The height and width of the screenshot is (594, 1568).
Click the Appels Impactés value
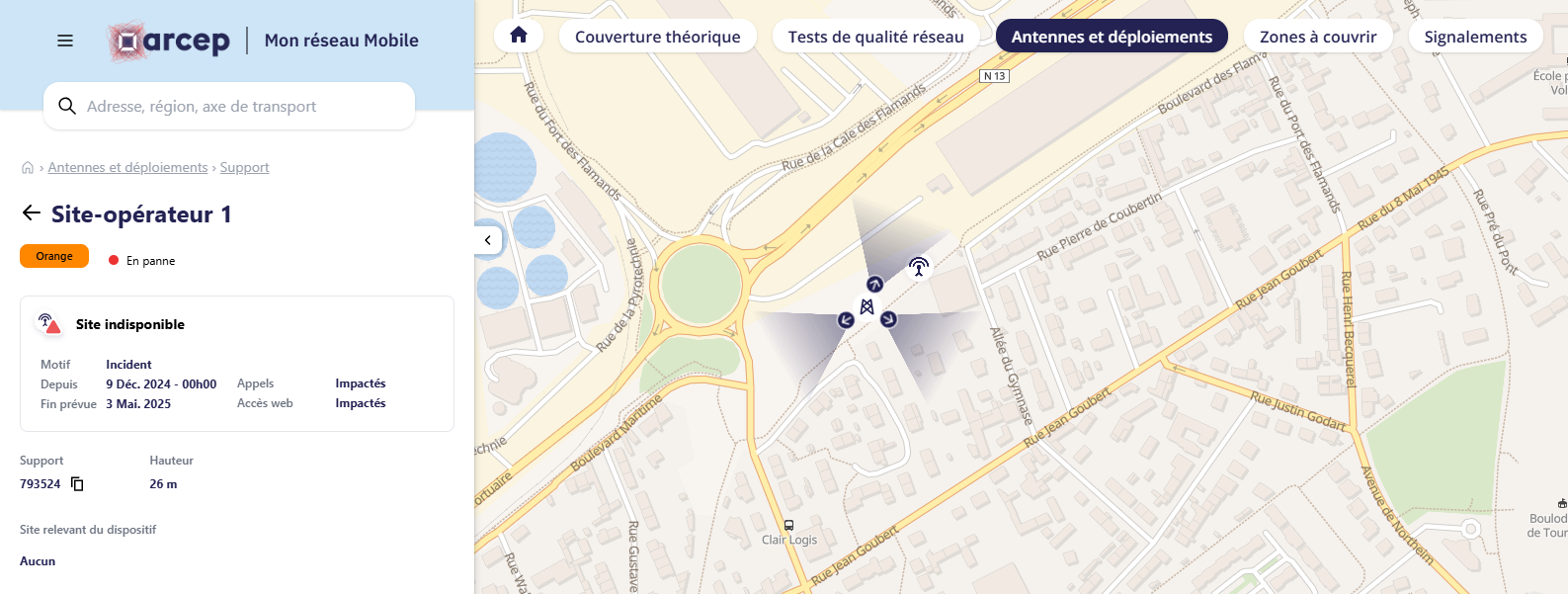tap(361, 383)
